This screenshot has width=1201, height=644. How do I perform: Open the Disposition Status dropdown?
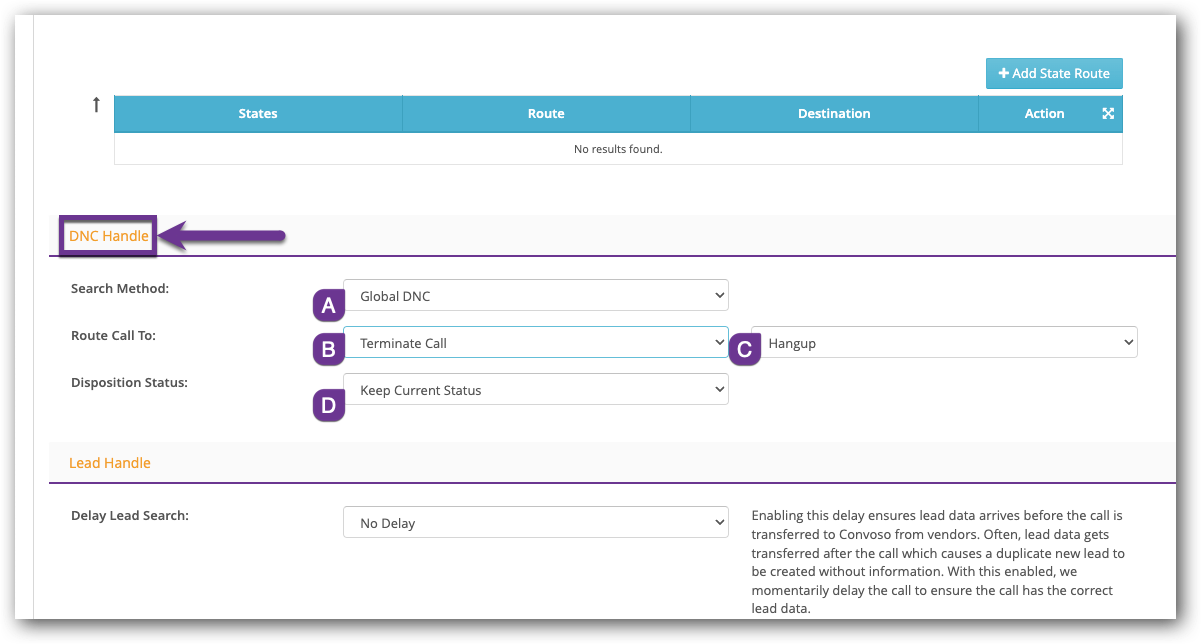pos(535,390)
